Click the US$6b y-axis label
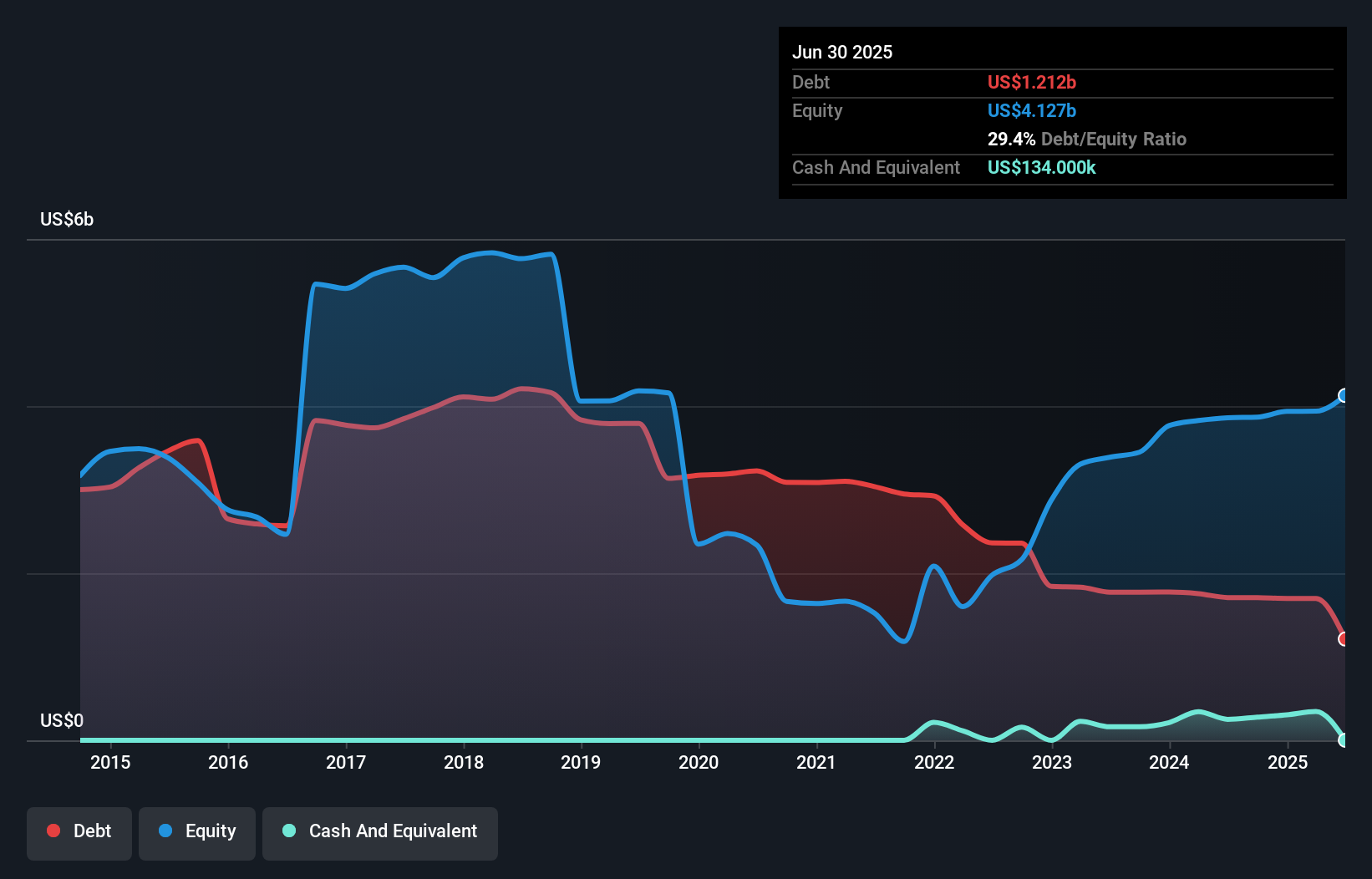Screen dimensions: 1372x879 pyautogui.click(x=67, y=220)
